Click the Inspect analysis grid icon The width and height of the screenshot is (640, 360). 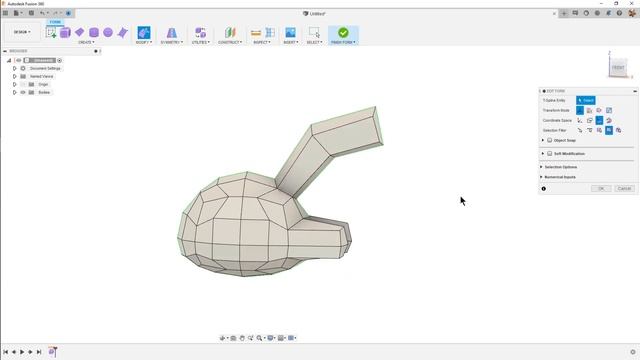click(x=270, y=32)
